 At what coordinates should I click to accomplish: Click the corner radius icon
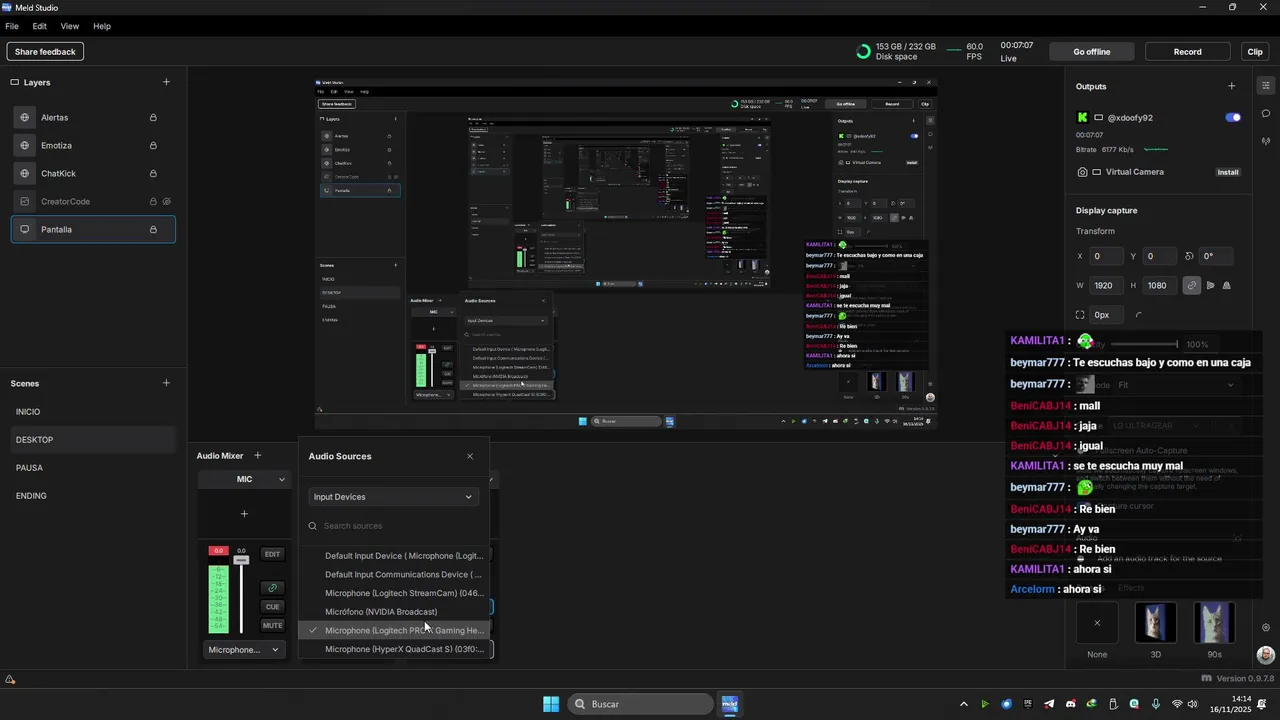1138,314
